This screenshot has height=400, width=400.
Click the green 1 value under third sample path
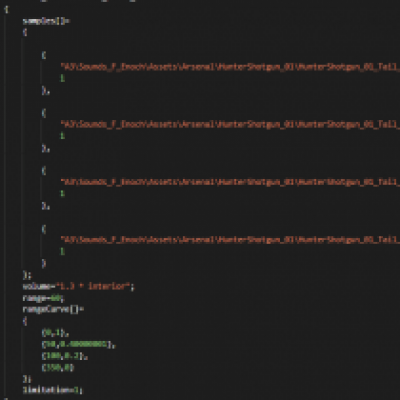[x=62, y=194]
